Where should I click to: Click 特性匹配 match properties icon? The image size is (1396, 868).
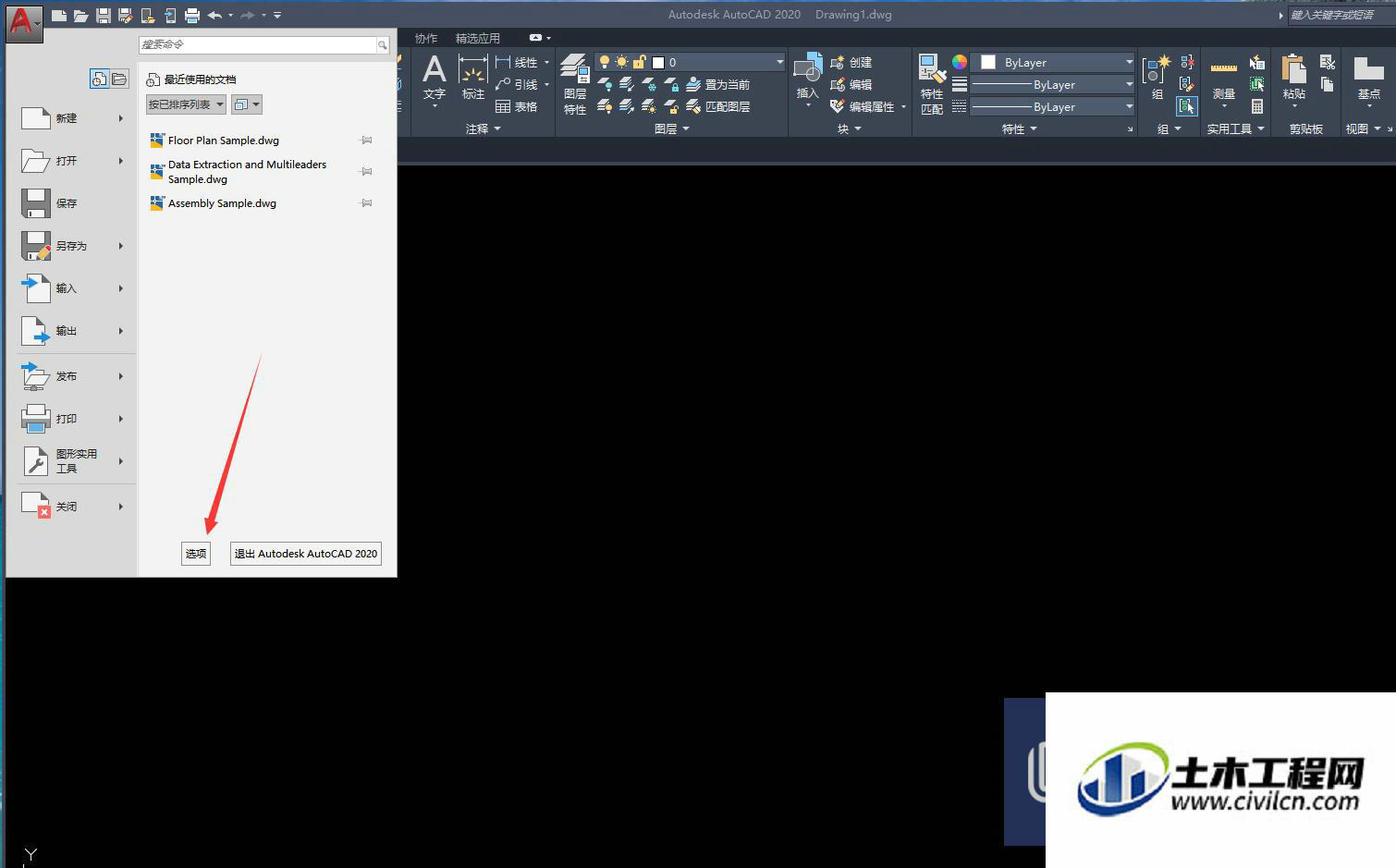click(x=932, y=85)
